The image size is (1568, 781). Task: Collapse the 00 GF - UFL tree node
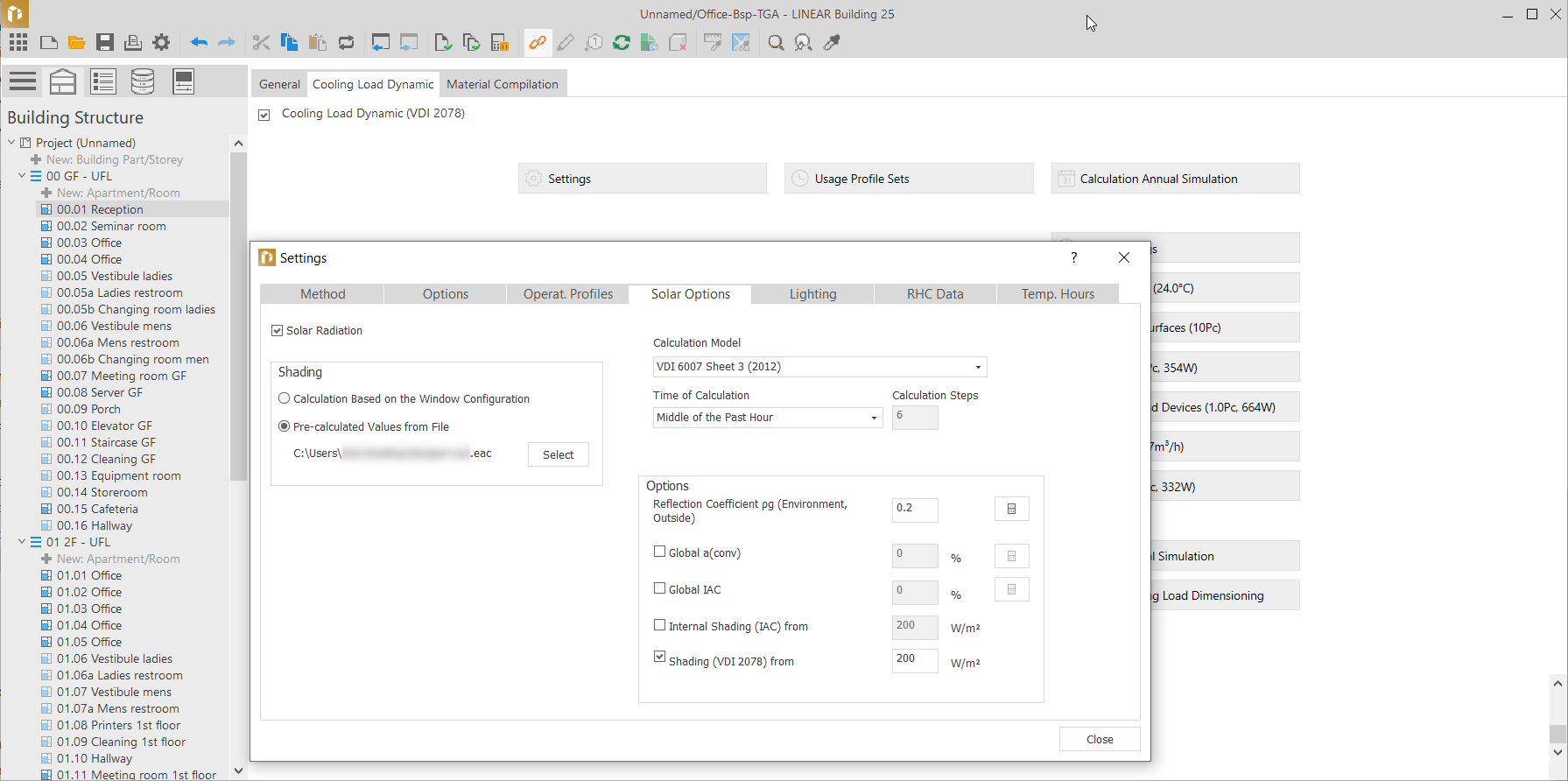(22, 176)
